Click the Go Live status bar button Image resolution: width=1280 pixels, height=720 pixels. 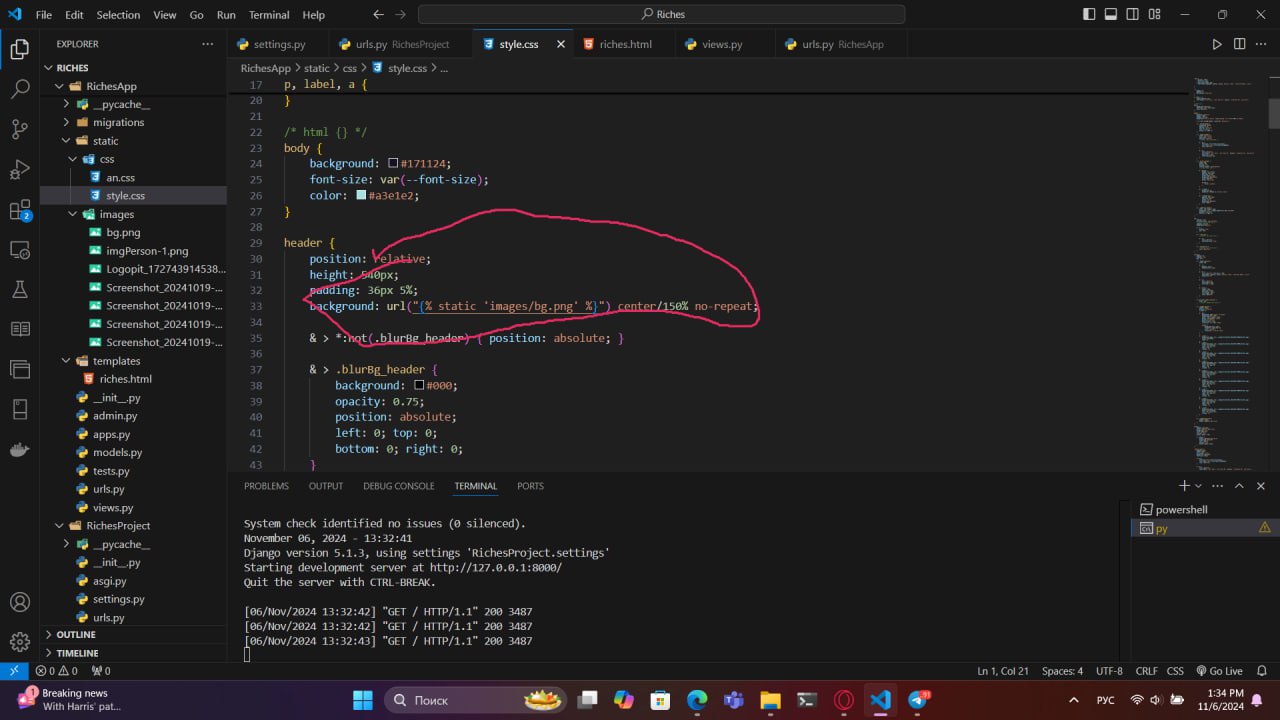point(1219,671)
